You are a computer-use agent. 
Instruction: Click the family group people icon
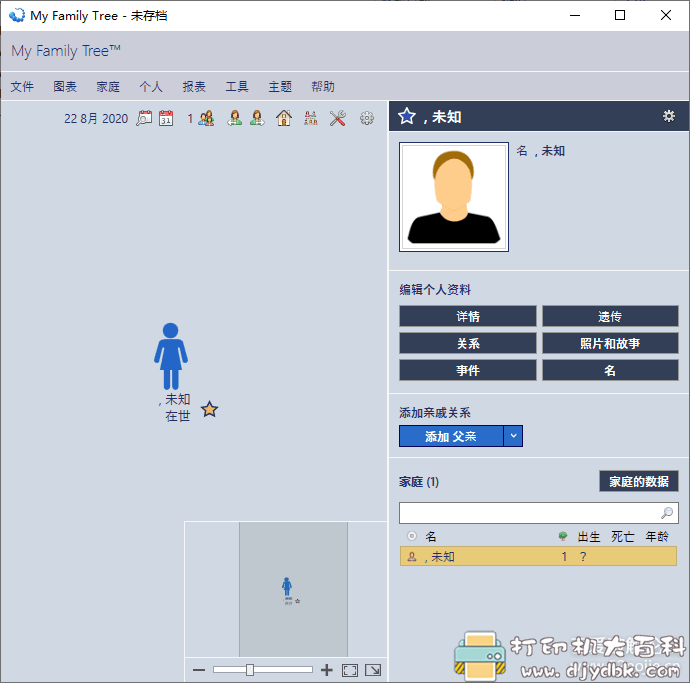click(x=206, y=118)
